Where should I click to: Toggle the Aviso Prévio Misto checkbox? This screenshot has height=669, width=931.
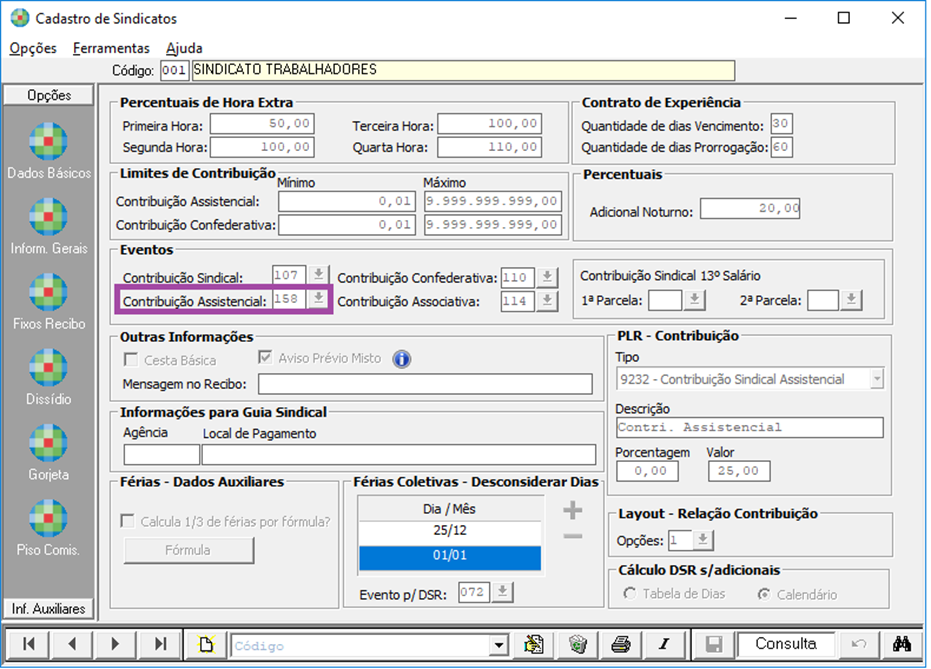(x=265, y=357)
